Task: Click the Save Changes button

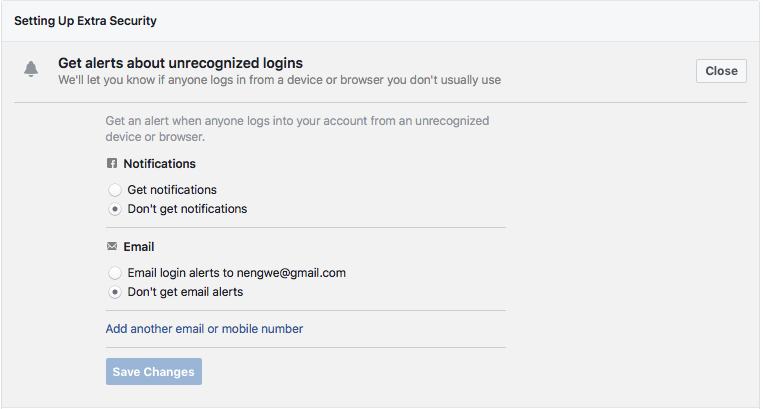Action: (x=154, y=372)
